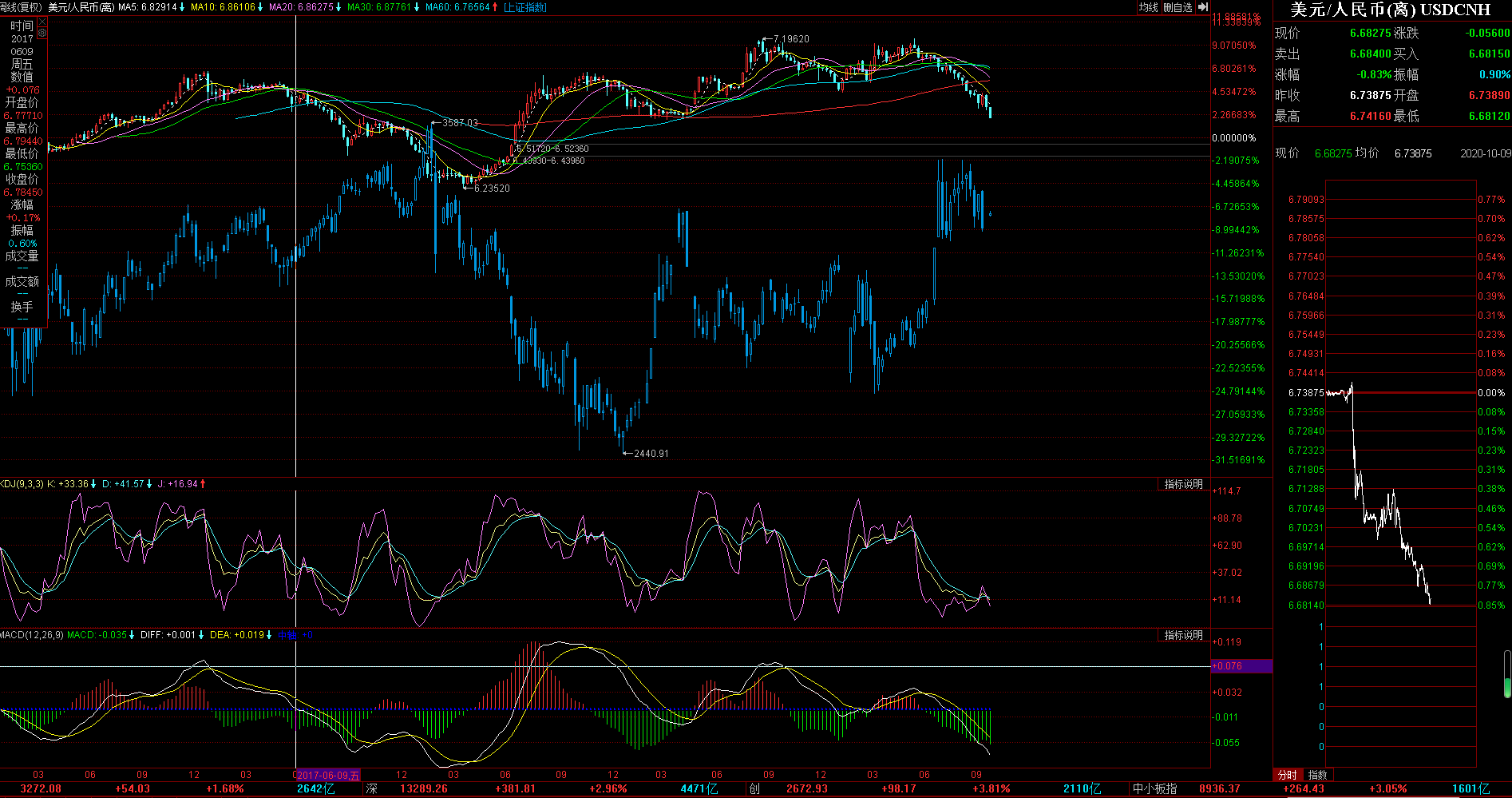
Task: Click the collapse-right arrow icon beside 删自选
Action: 1203,7
